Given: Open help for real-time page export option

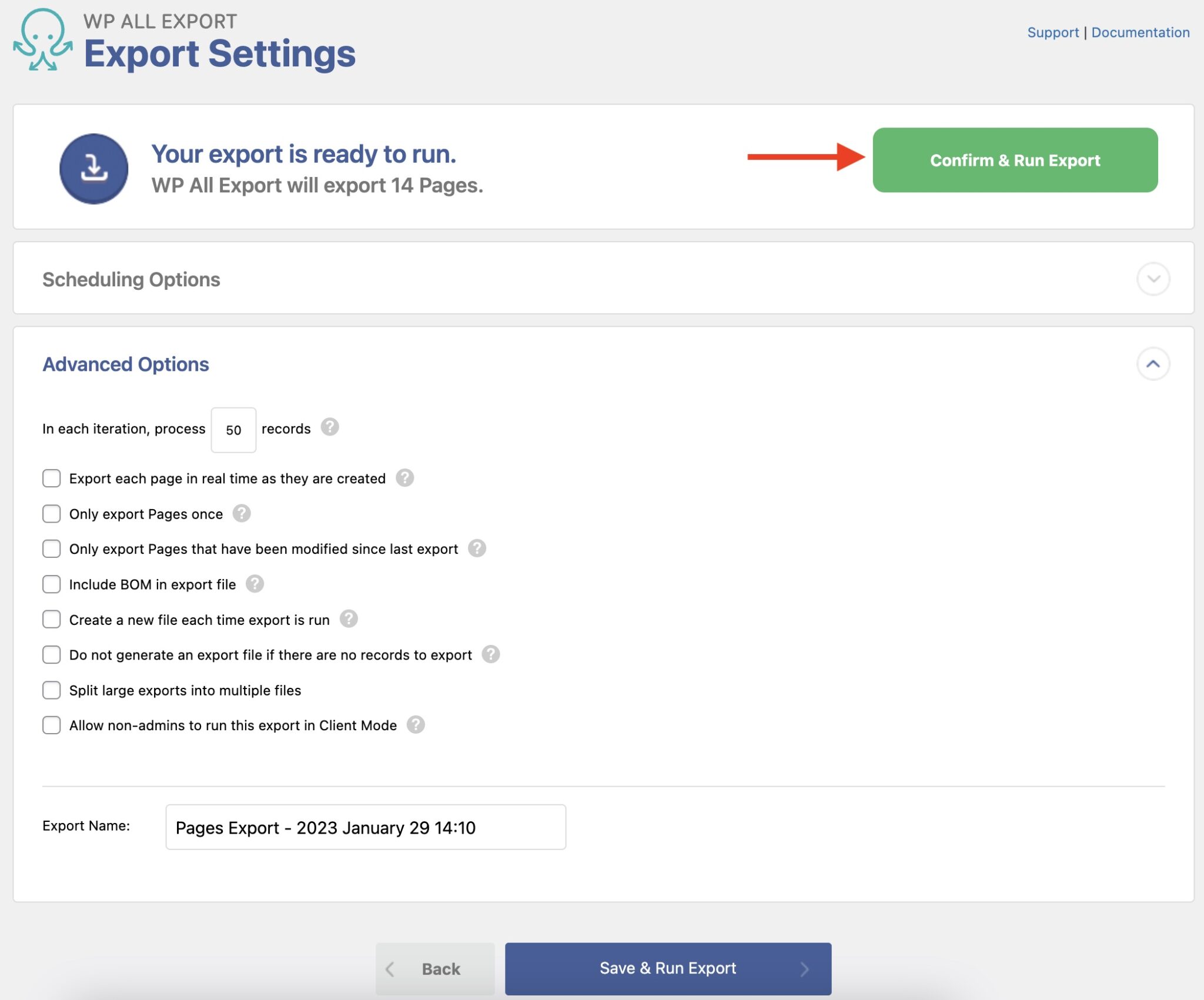Looking at the screenshot, I should [405, 478].
